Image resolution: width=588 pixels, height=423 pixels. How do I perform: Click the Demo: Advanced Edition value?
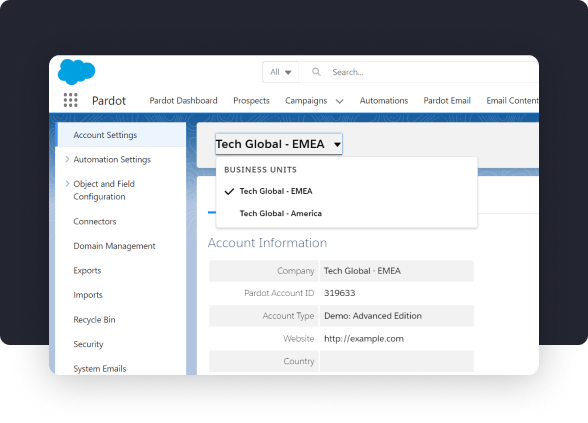click(x=373, y=316)
